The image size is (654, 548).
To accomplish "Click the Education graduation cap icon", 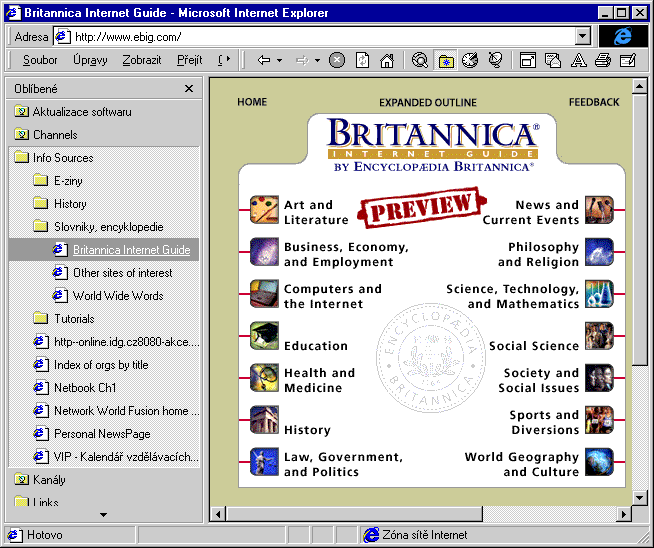I will coord(264,336).
